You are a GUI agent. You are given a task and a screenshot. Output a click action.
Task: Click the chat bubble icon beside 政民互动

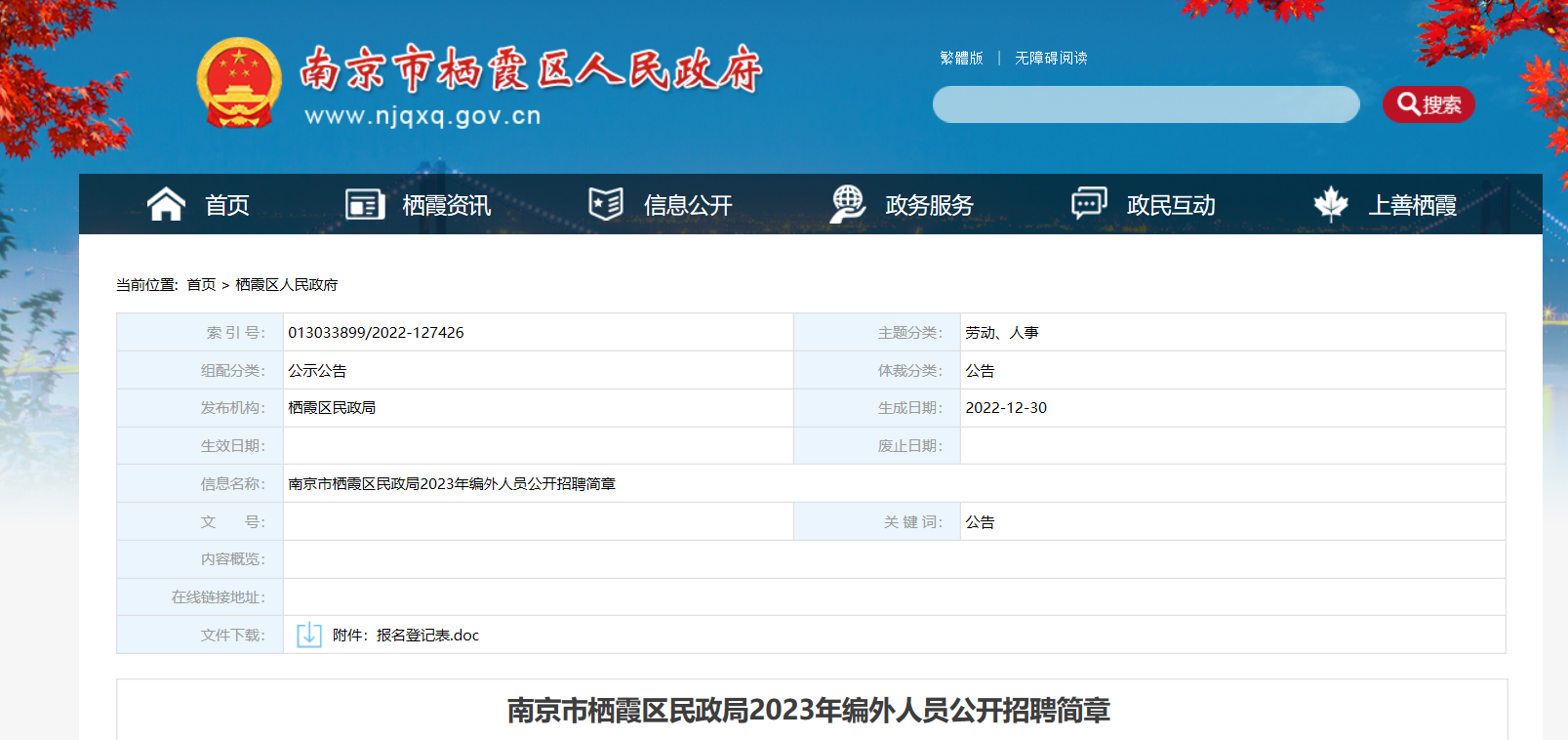click(x=1089, y=203)
